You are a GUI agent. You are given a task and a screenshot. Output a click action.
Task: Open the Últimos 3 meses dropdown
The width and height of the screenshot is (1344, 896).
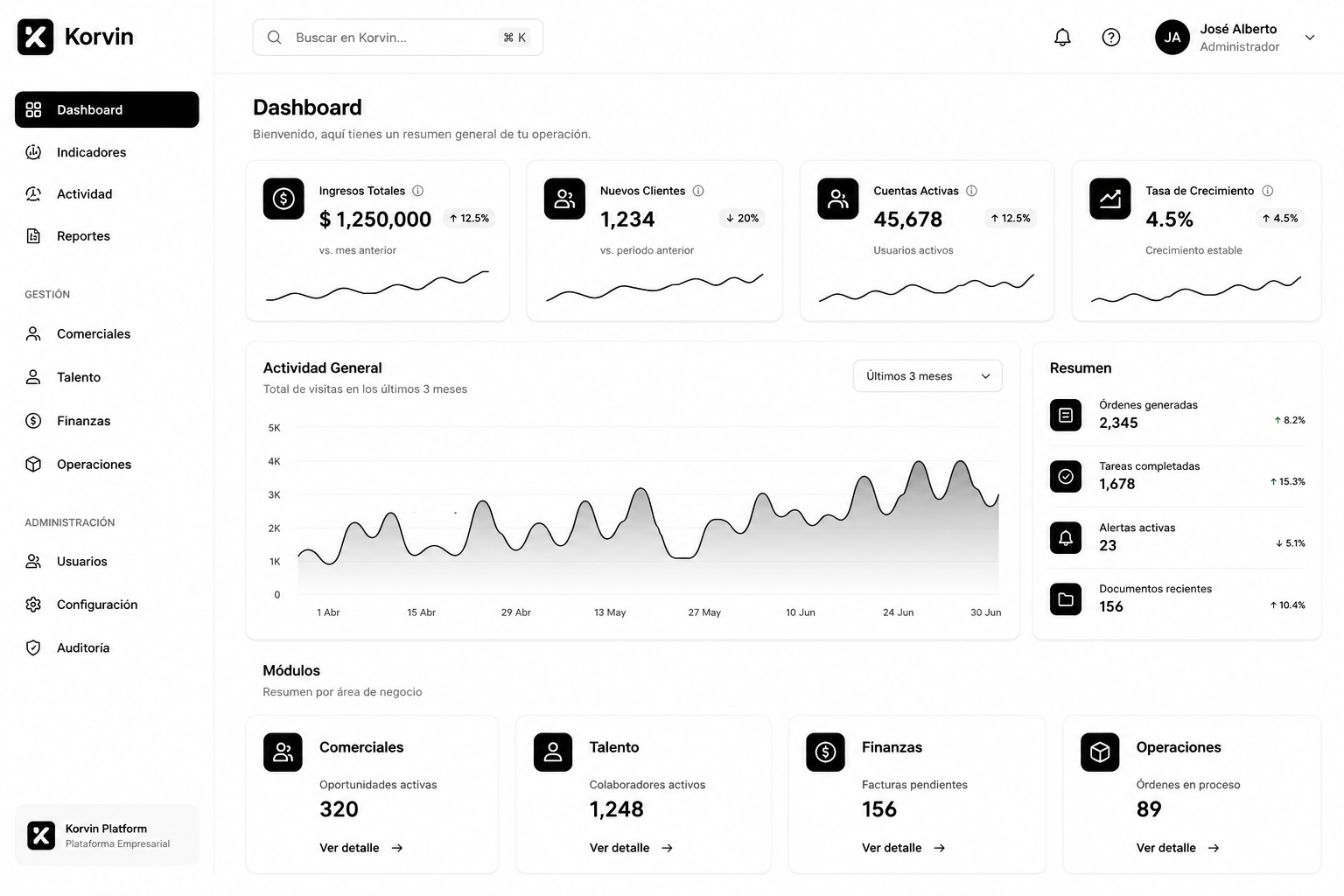tap(927, 376)
